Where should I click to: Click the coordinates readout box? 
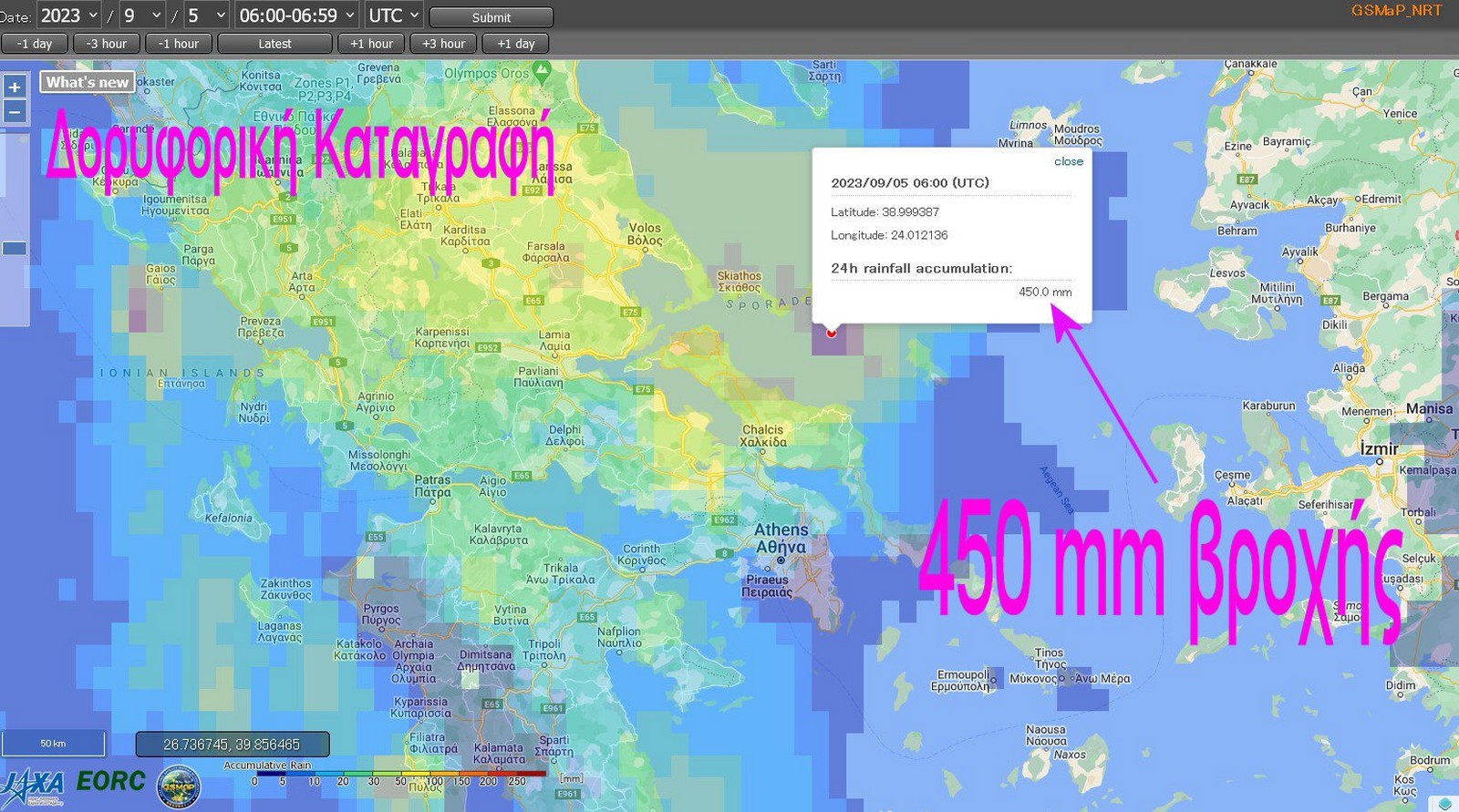coord(232,745)
